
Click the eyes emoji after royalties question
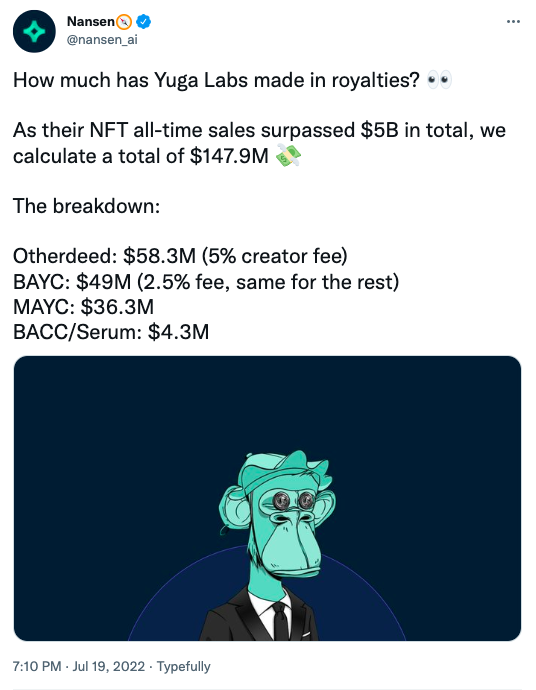point(440,80)
